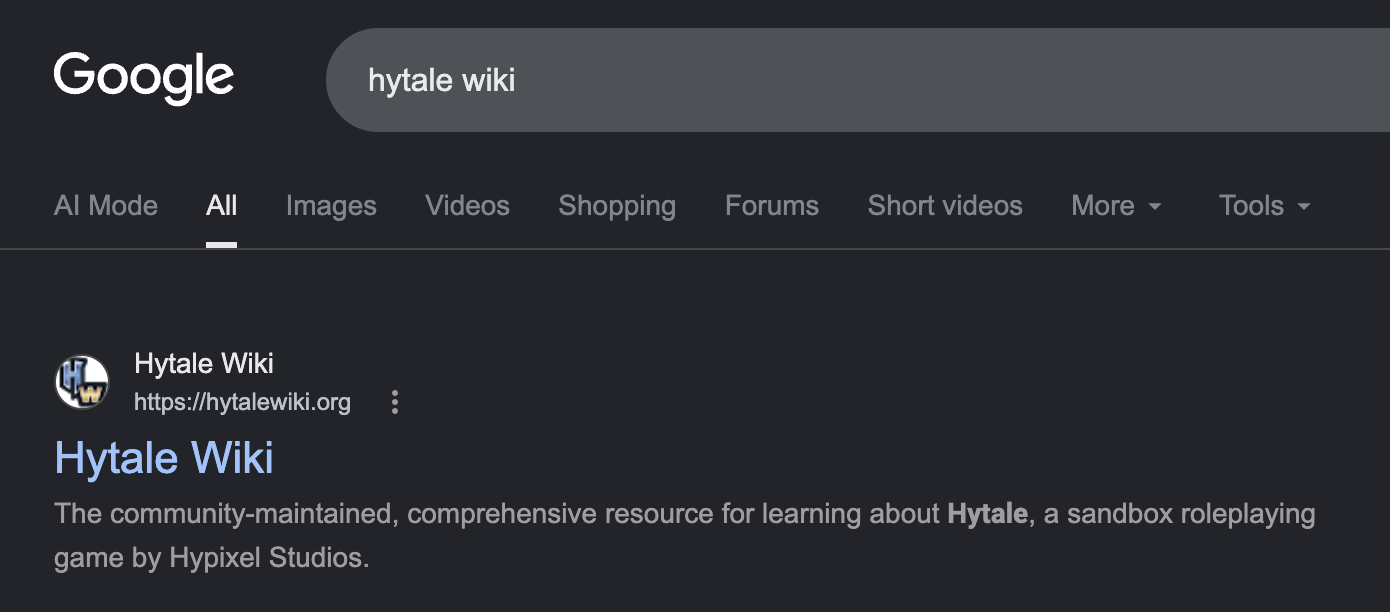The height and width of the screenshot is (612, 1390).
Task: Switch to the Forums tab
Action: pos(772,206)
